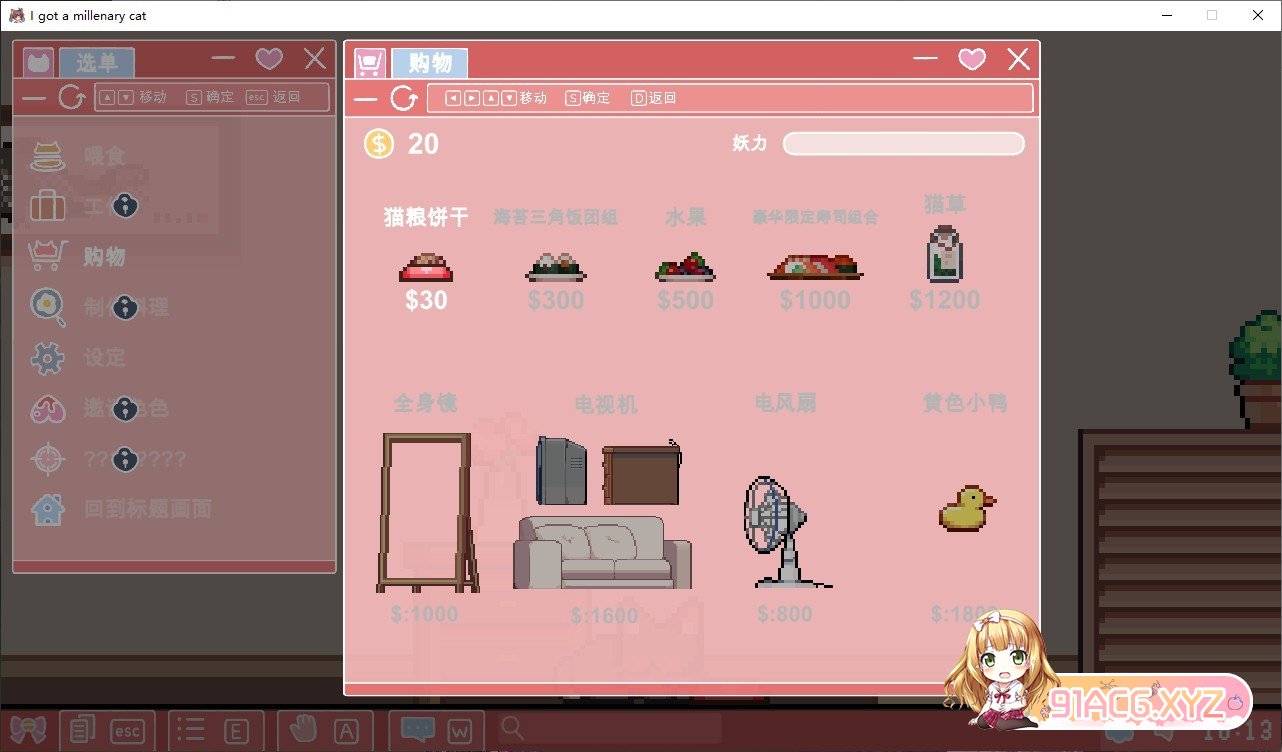Click the hand action button on bottom bar
The height and width of the screenshot is (752, 1282).
[x=296, y=731]
